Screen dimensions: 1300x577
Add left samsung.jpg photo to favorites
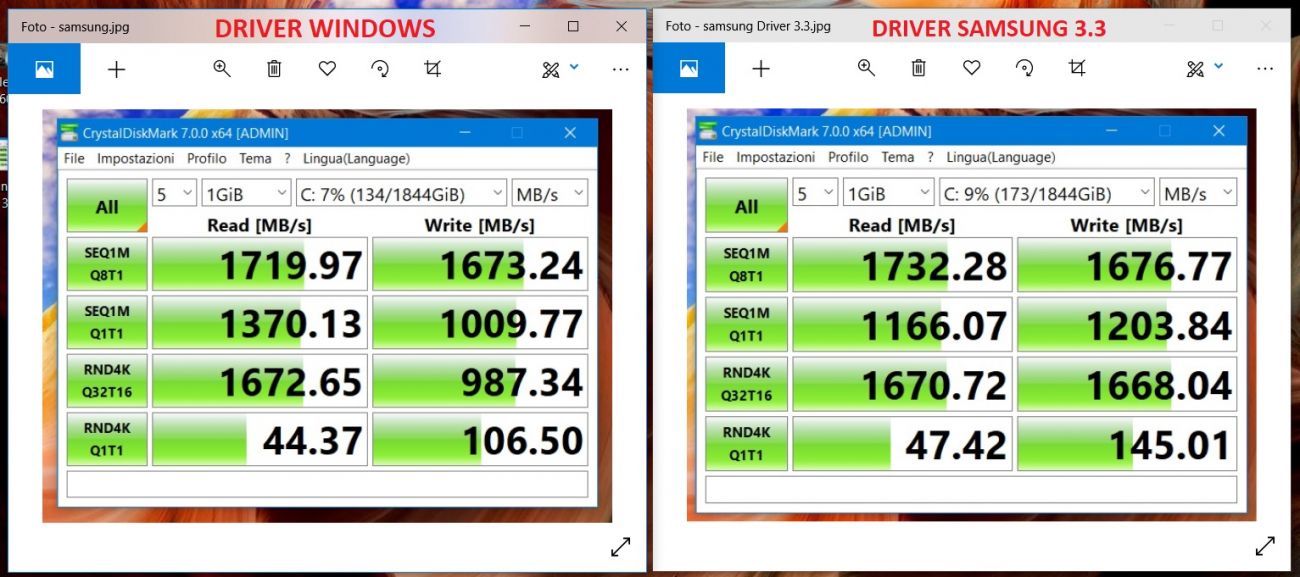click(327, 69)
